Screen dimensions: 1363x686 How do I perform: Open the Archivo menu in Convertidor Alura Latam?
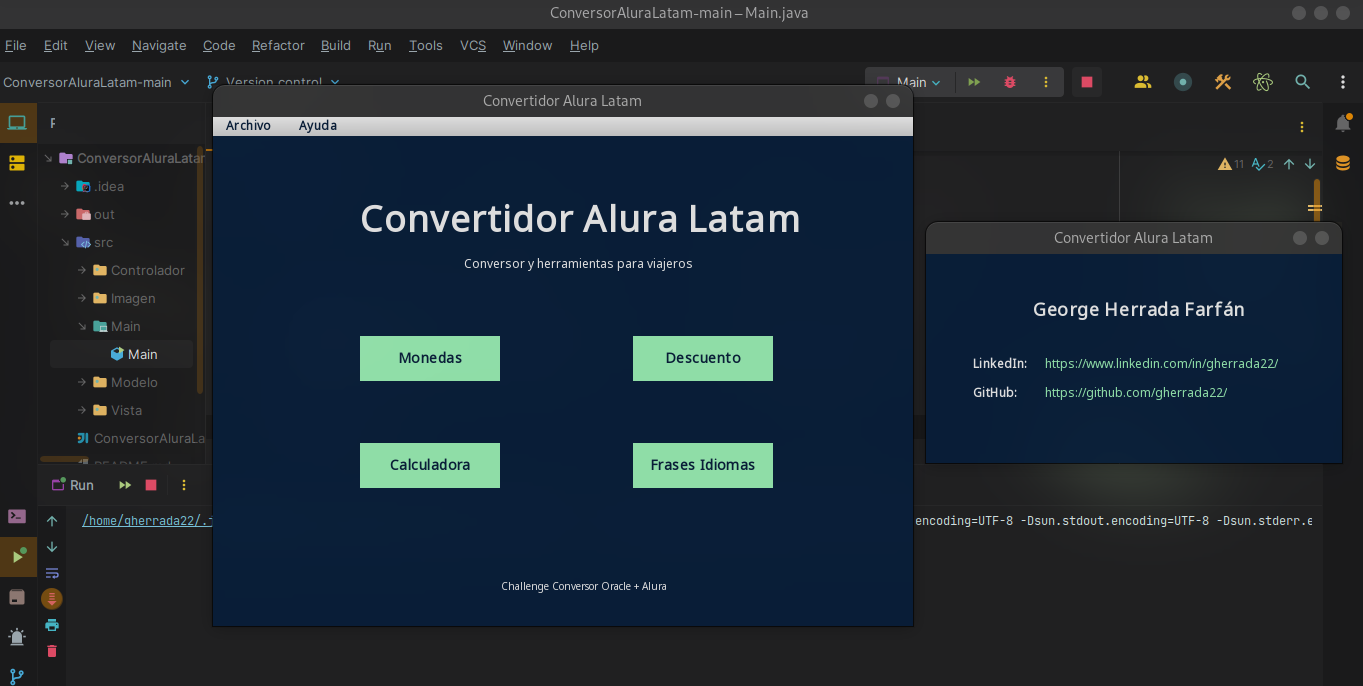(248, 125)
